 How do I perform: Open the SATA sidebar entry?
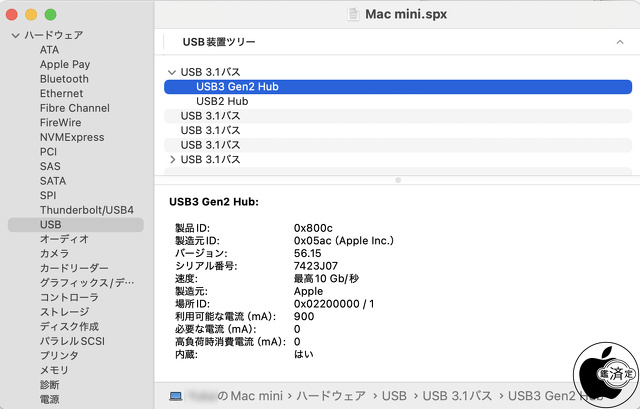[53, 181]
